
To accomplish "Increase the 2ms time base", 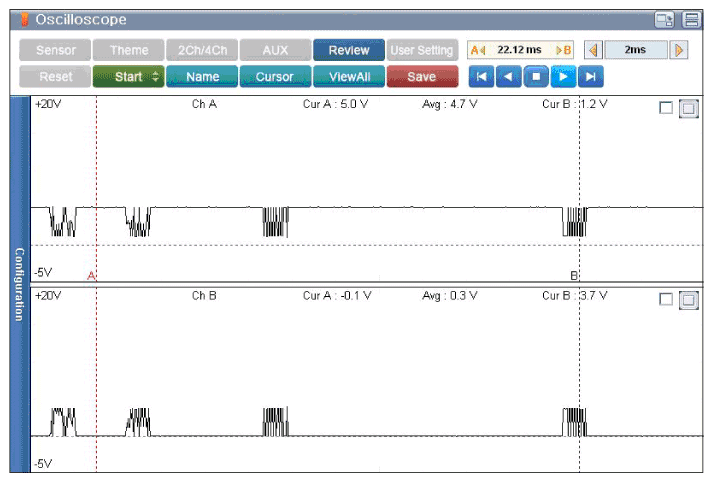I will click(678, 50).
